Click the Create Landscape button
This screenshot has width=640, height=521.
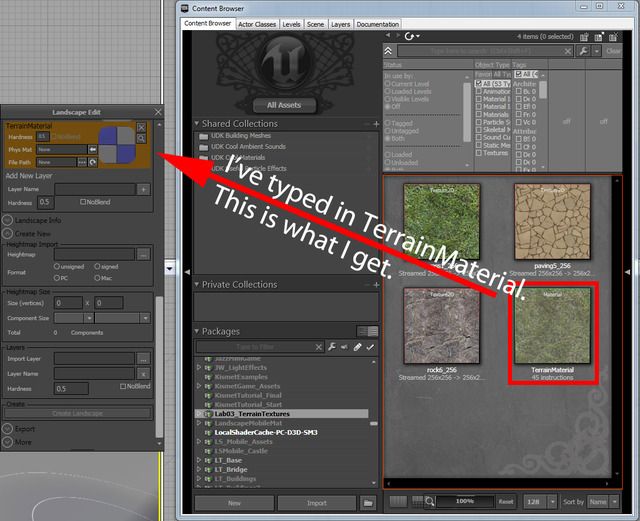[x=78, y=413]
